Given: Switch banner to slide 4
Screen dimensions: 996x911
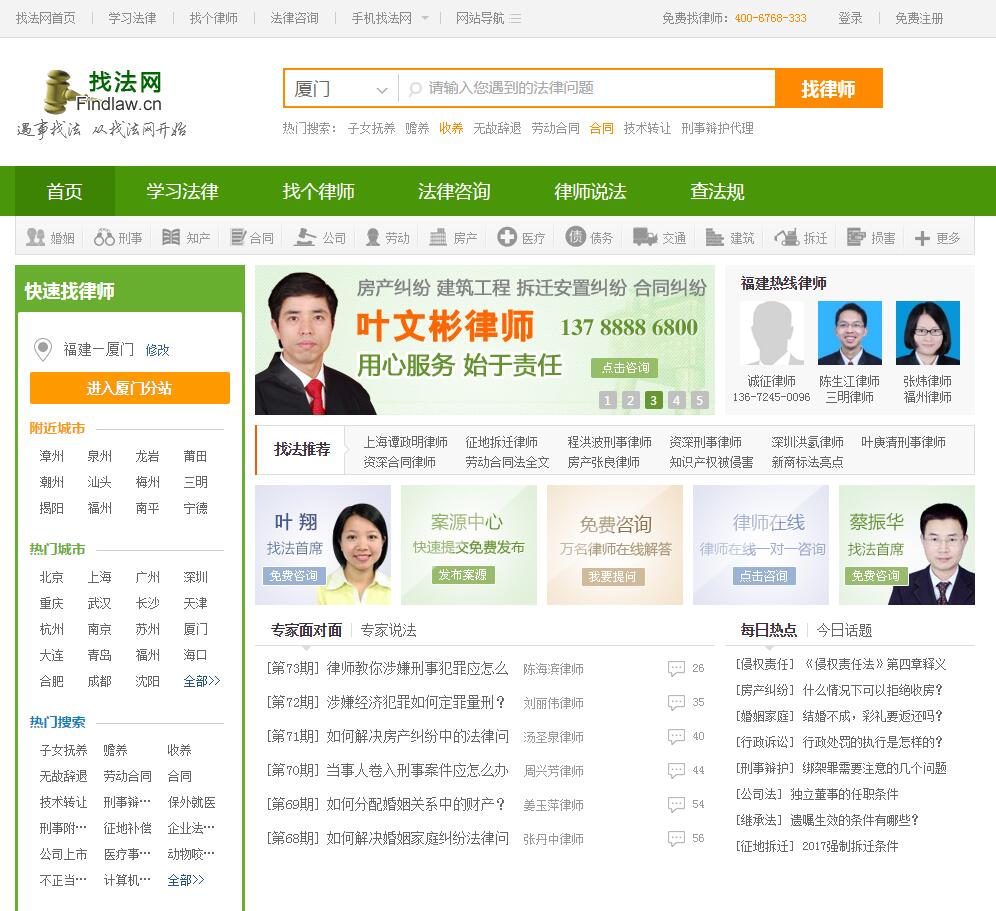Looking at the screenshot, I should coord(676,400).
